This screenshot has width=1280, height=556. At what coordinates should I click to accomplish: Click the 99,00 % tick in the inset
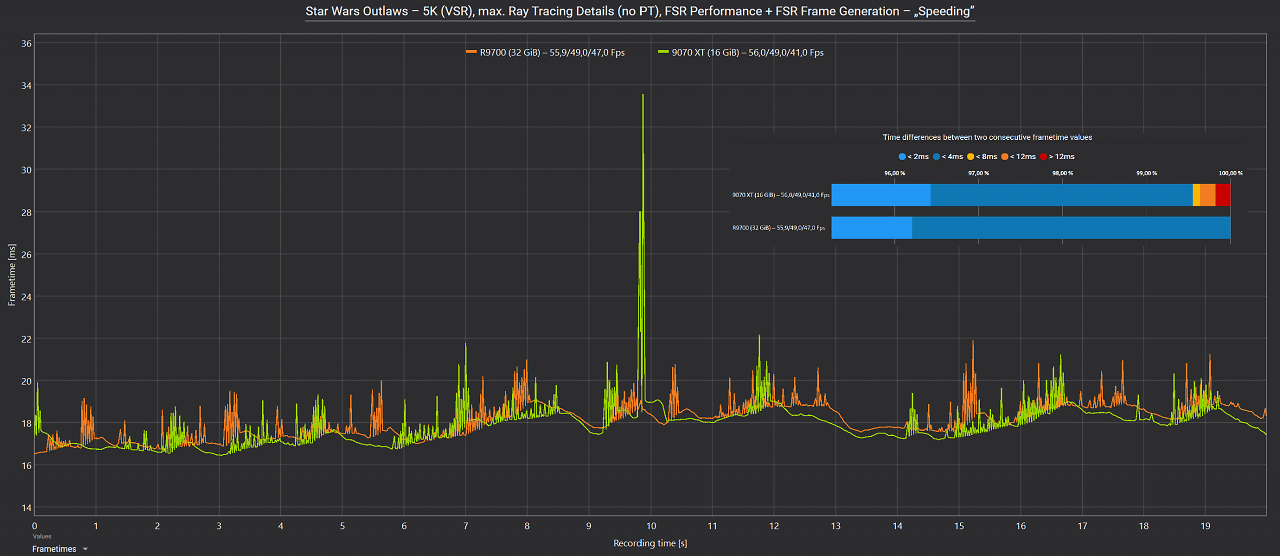pos(1147,173)
